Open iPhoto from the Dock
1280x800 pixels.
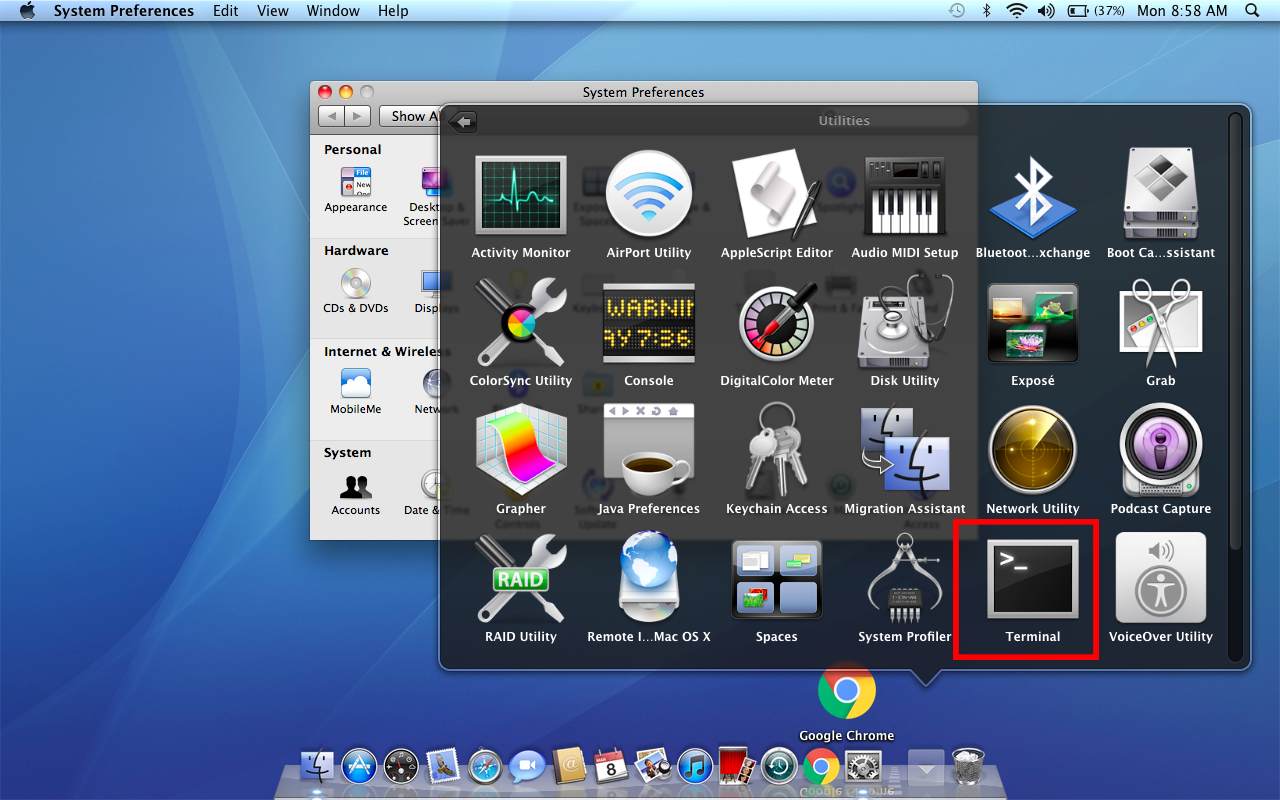coord(652,767)
